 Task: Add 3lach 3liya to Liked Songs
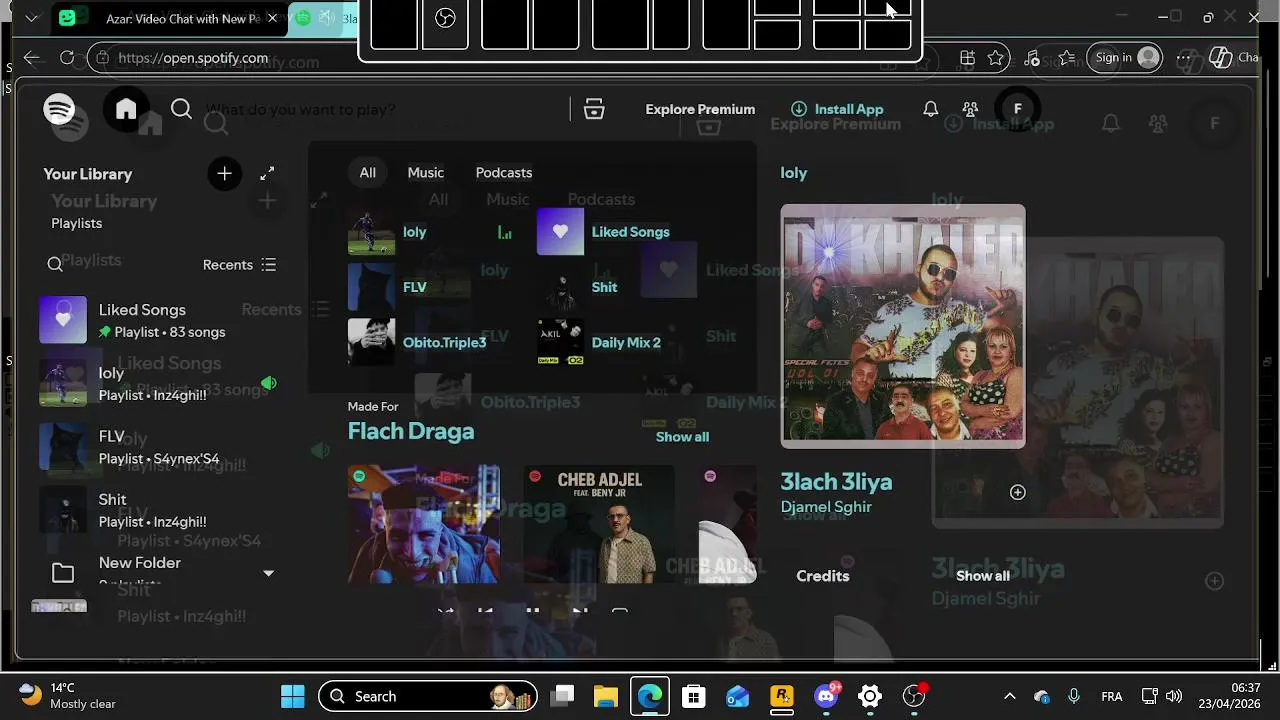click(1018, 492)
